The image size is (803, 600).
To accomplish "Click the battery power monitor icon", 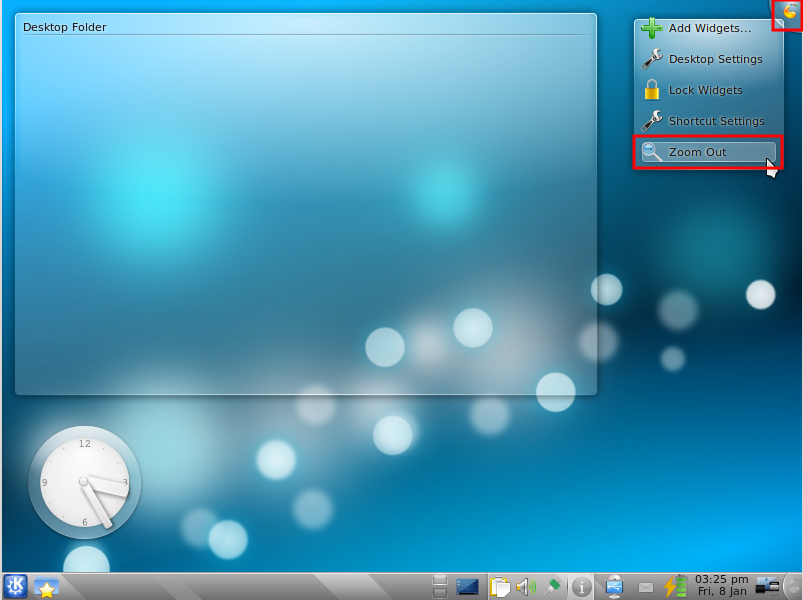I will coord(677,587).
